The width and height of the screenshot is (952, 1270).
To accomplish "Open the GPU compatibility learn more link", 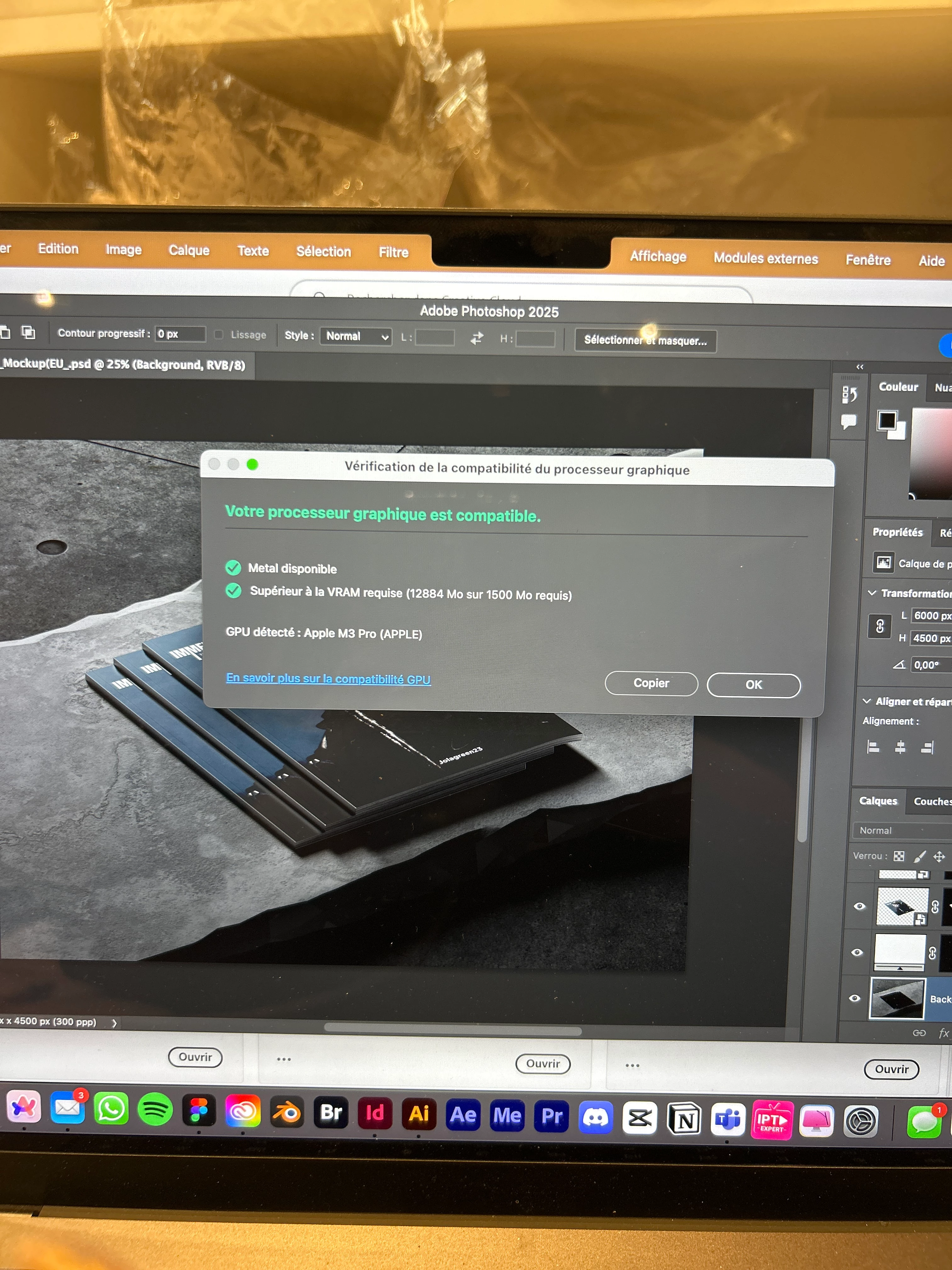I will pos(328,679).
